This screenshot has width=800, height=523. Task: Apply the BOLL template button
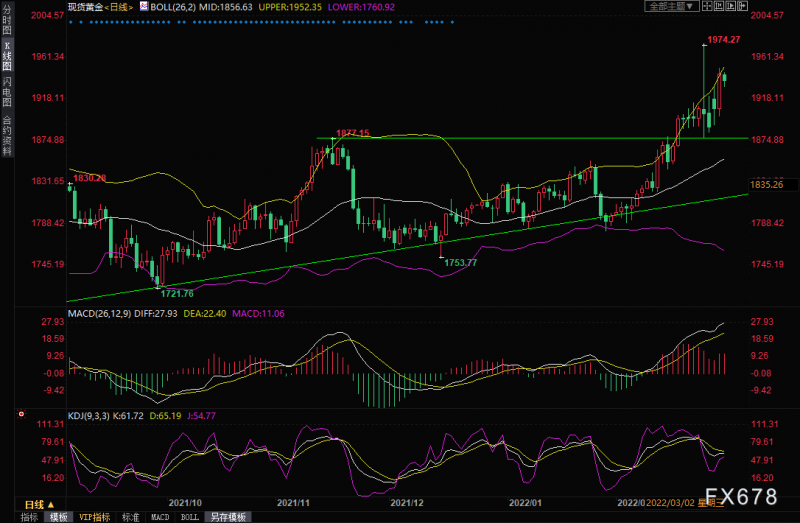pyautogui.click(x=189, y=517)
